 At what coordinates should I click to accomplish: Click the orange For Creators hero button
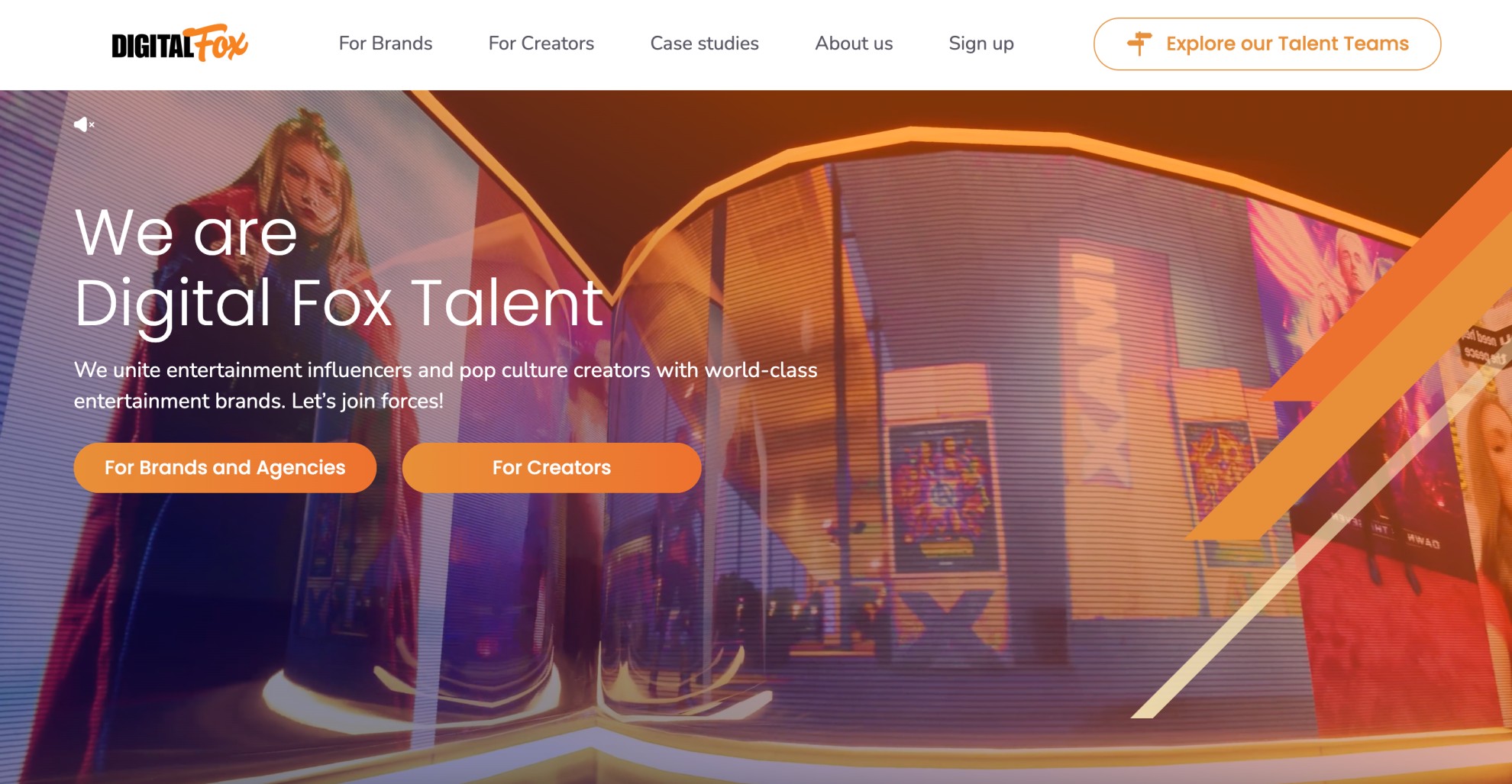(x=552, y=468)
